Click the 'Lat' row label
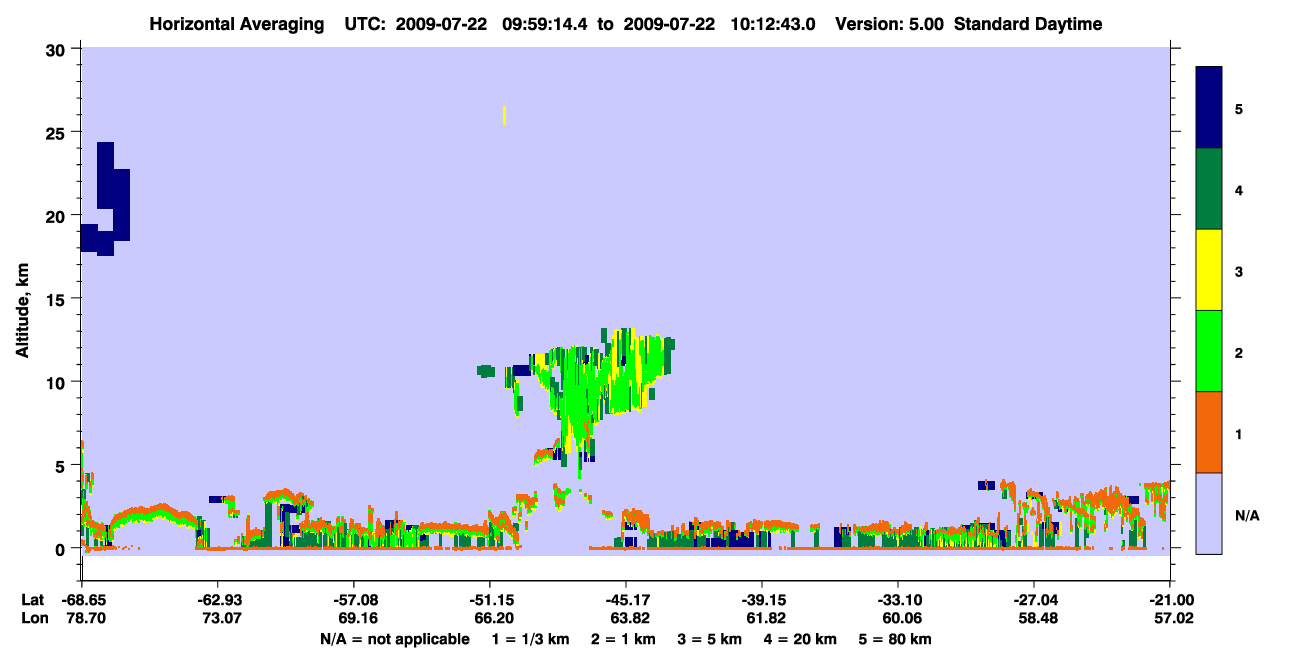The image size is (1300, 667). tap(32, 600)
